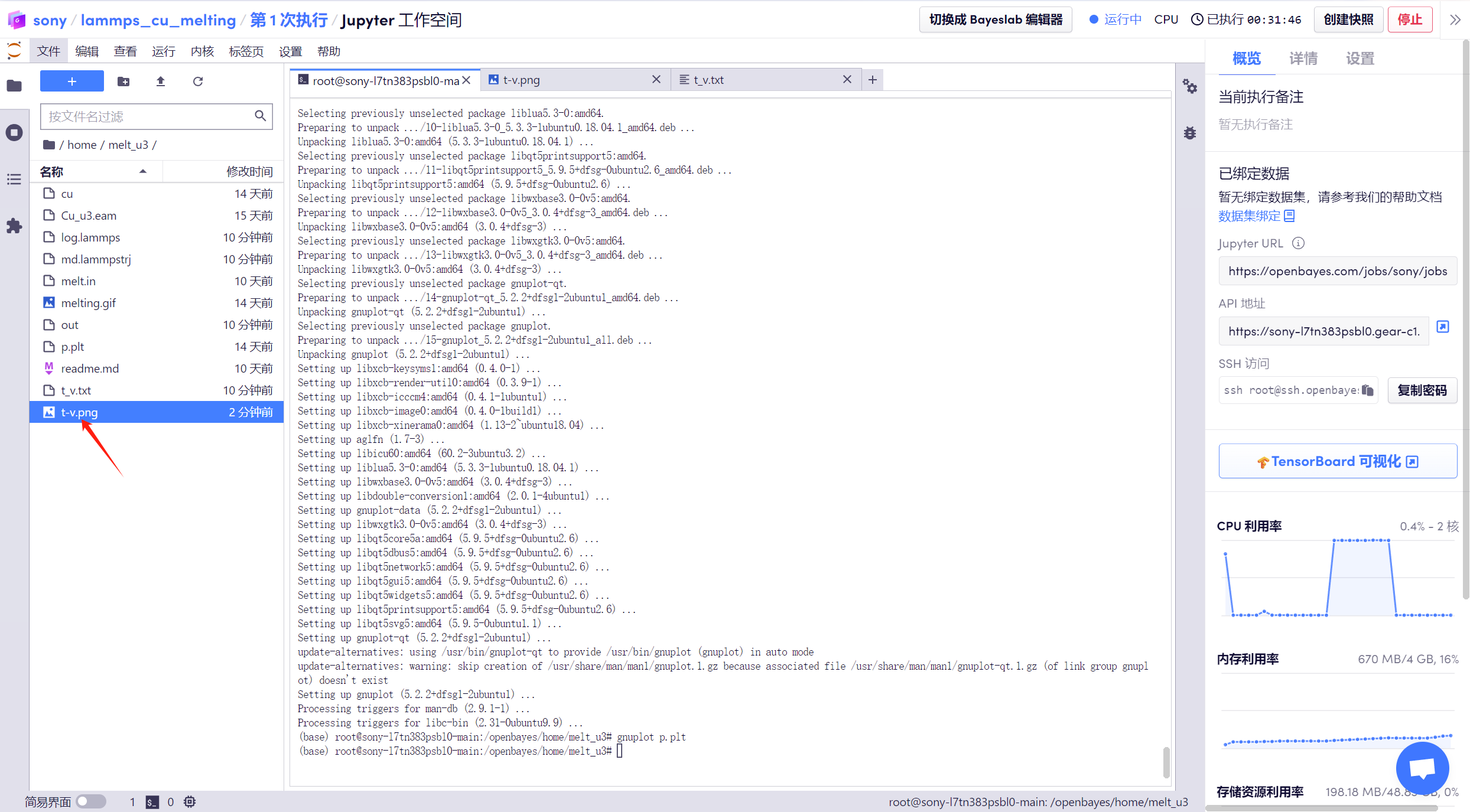Click the new folder icon in file browser
Viewport: 1470px width, 812px height.
click(123, 81)
